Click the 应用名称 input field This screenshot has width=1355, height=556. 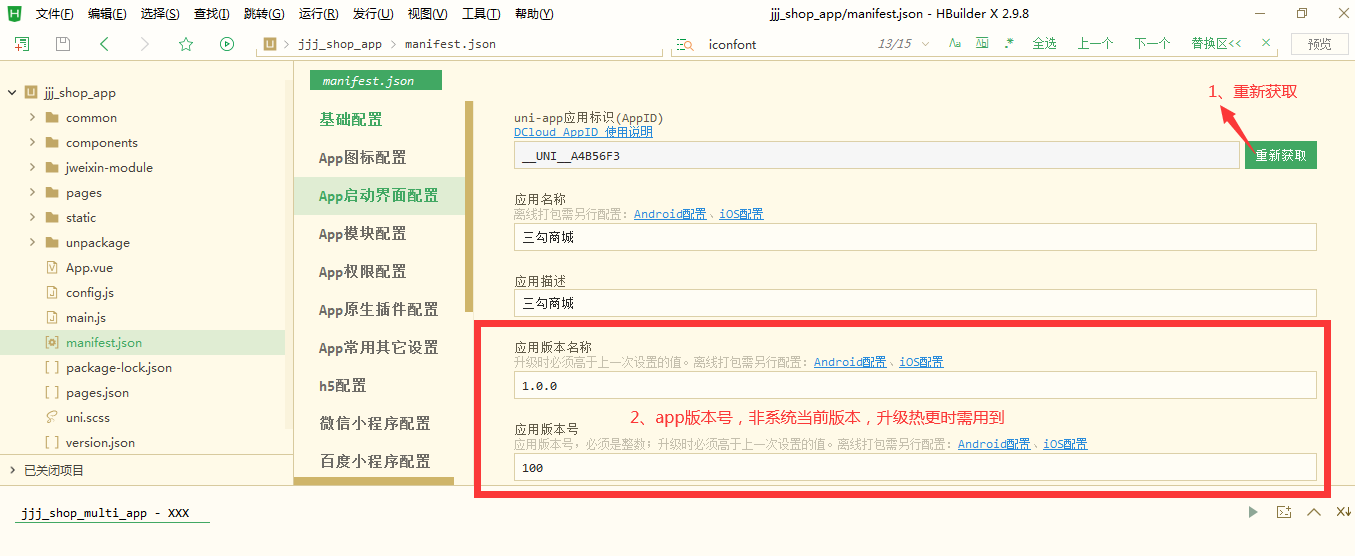pyautogui.click(x=915, y=237)
